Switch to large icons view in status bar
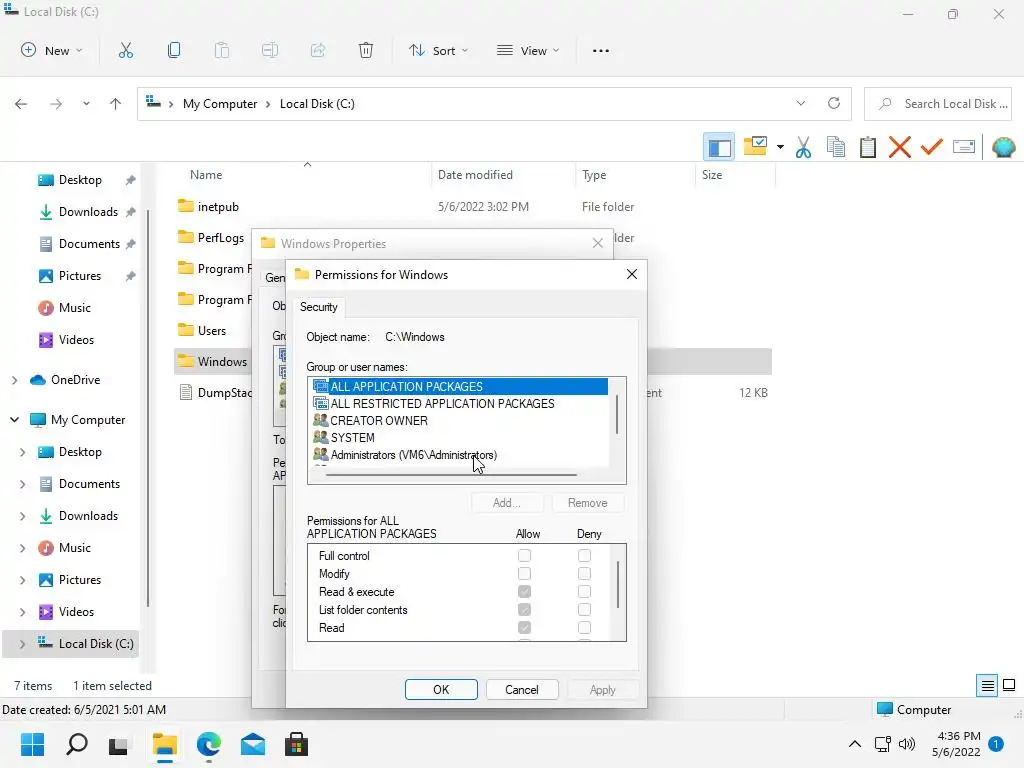The width and height of the screenshot is (1024, 768). [1009, 685]
